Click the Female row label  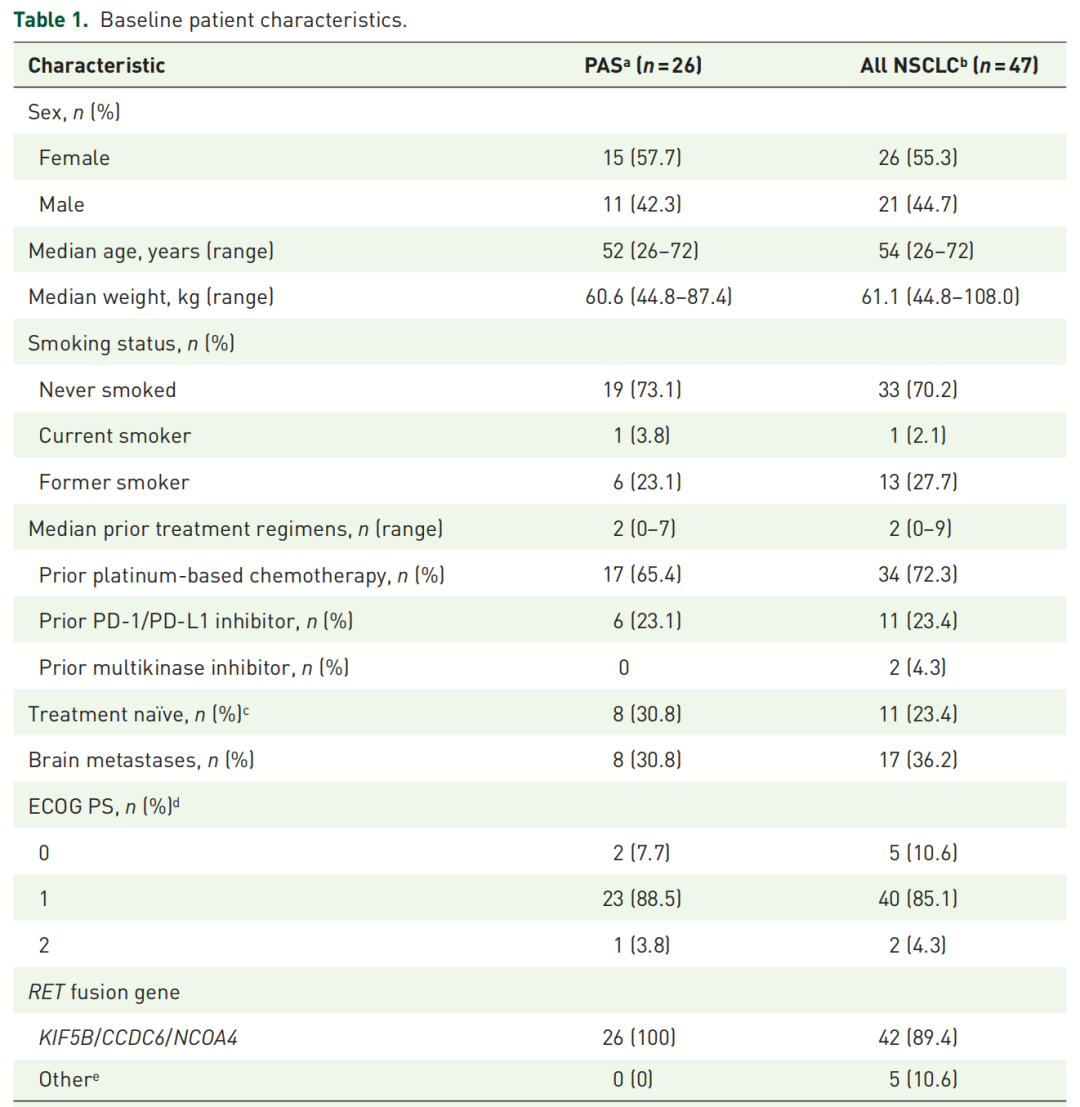coord(74,158)
